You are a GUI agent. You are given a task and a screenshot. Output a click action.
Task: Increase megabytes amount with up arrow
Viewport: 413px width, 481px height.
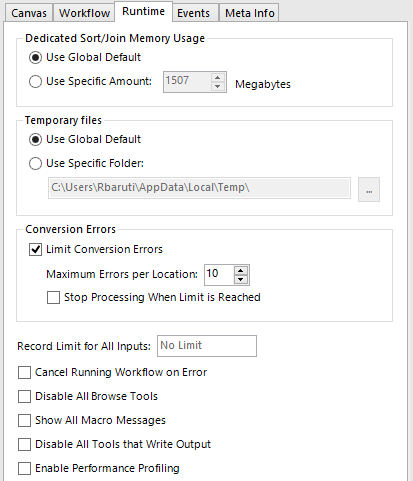coord(218,77)
